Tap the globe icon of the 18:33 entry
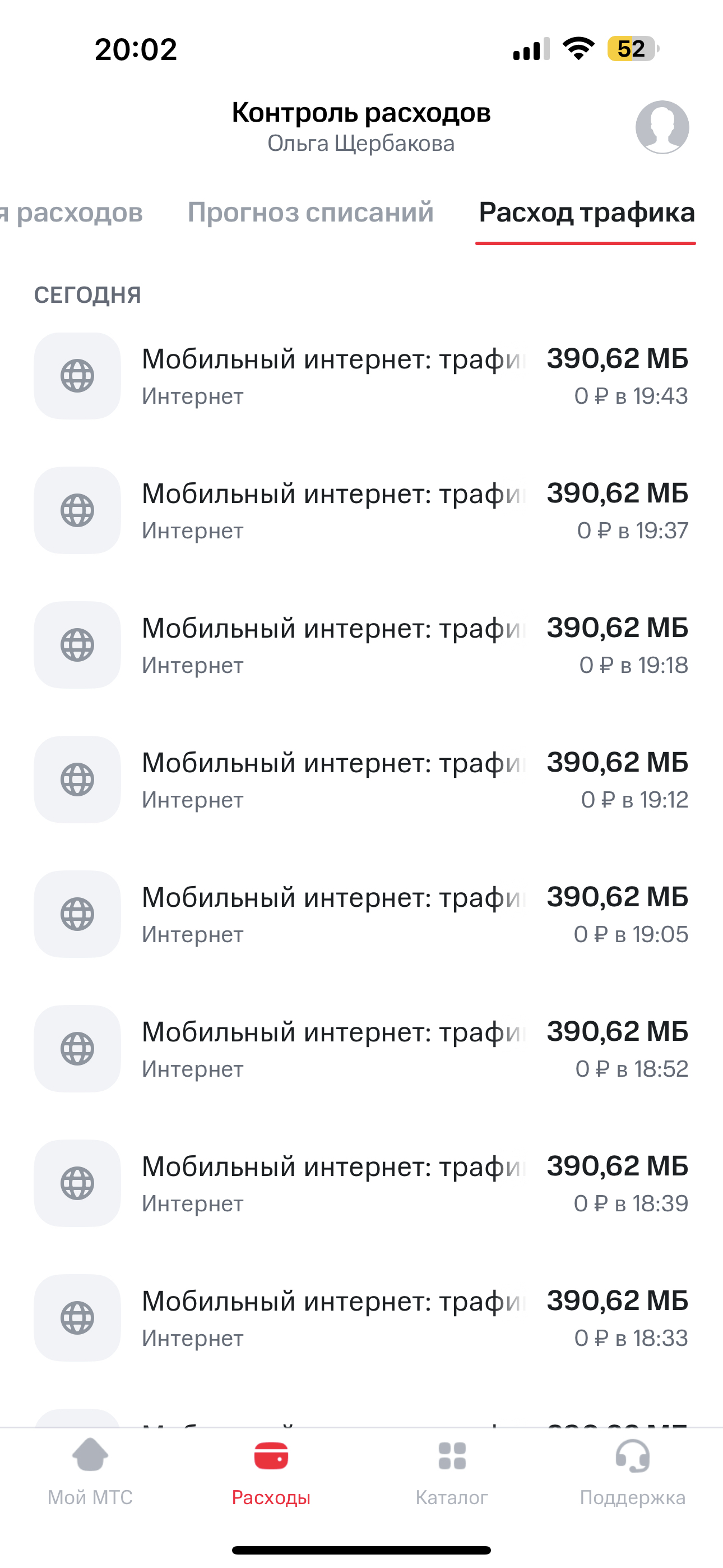Image resolution: width=723 pixels, height=1568 pixels. coord(77,1317)
